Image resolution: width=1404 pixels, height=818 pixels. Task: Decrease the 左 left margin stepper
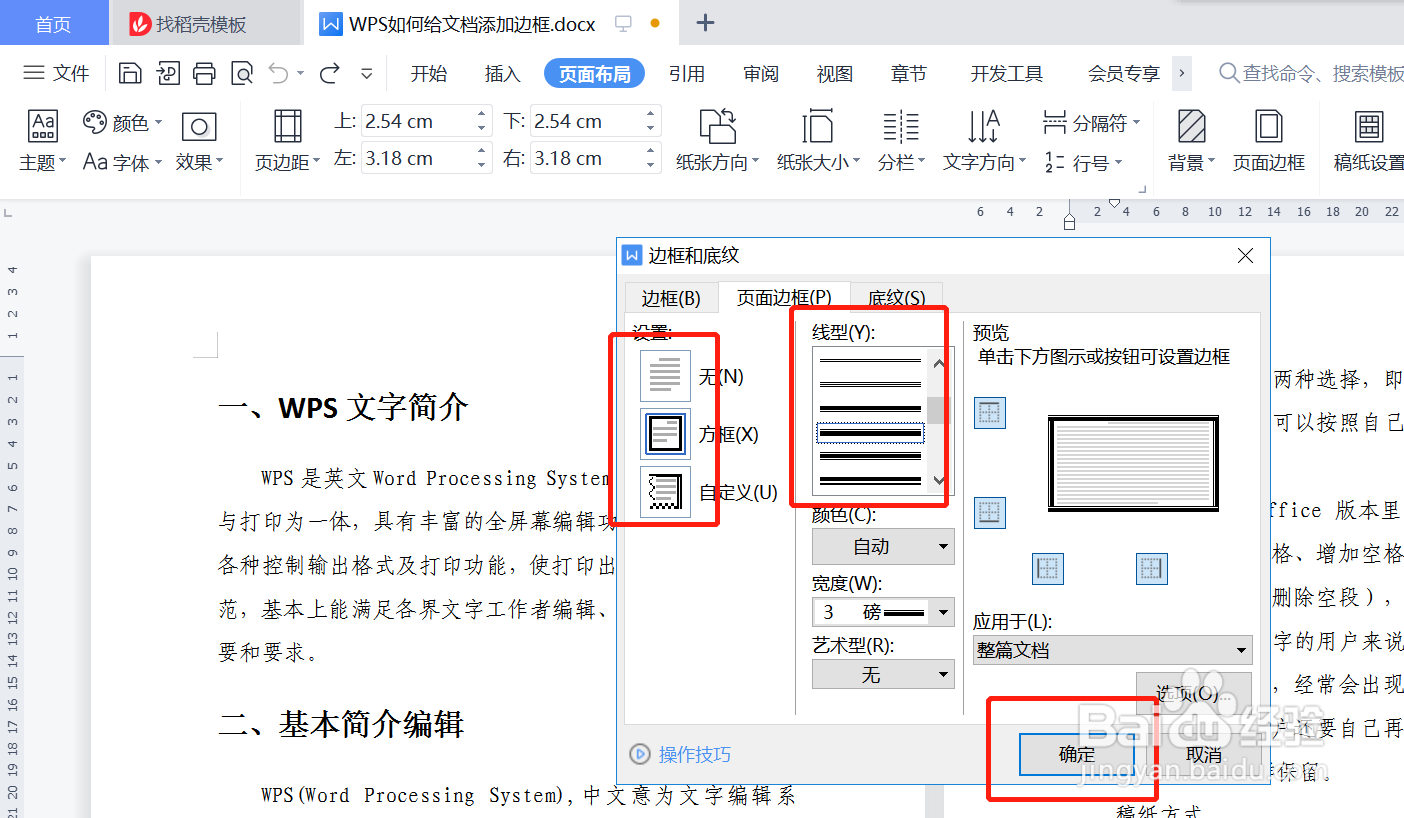pyautogui.click(x=483, y=165)
